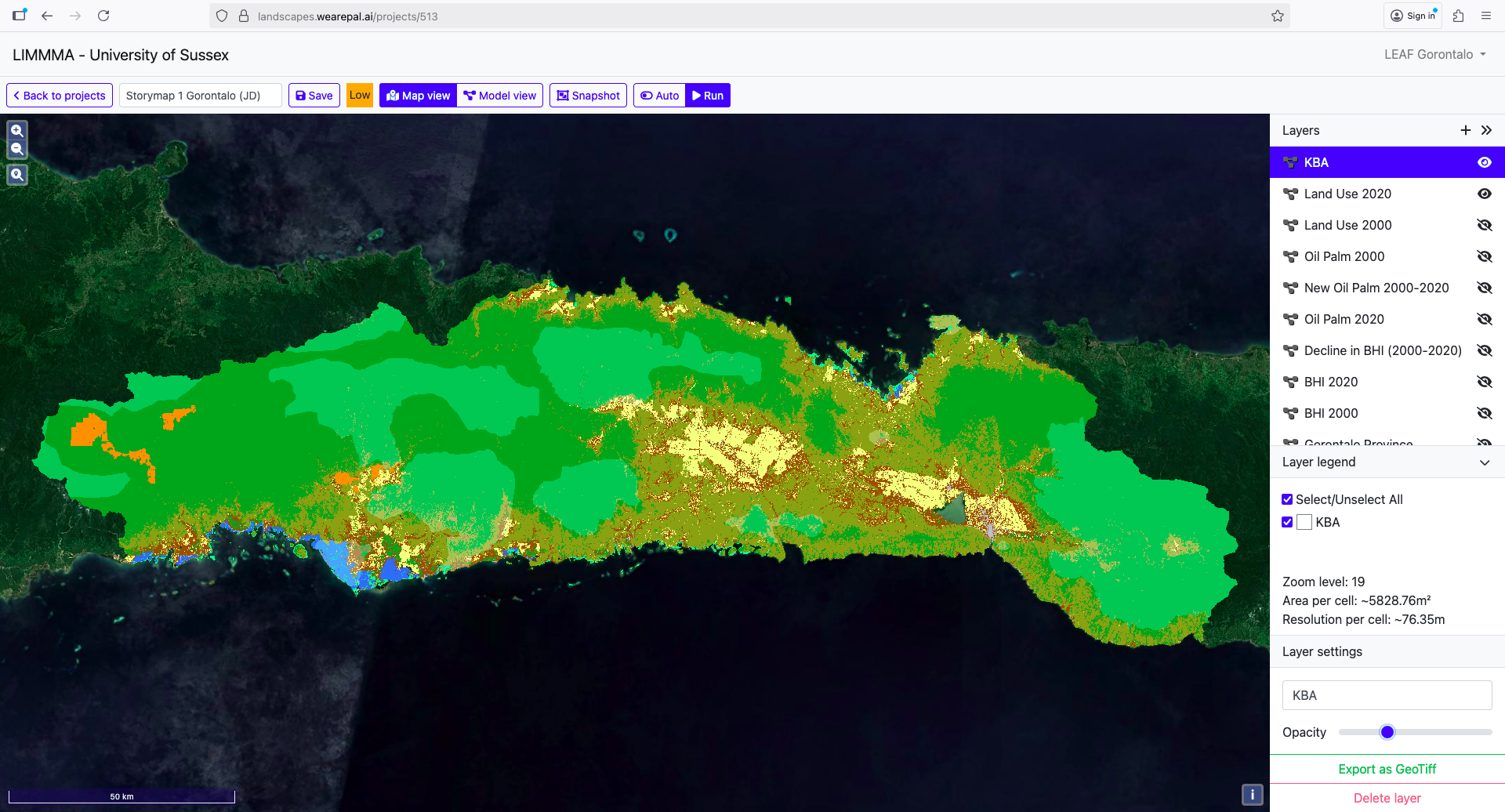Screen dimensions: 1505x812
Task: Click the KBA layer name field
Action: (x=1387, y=695)
